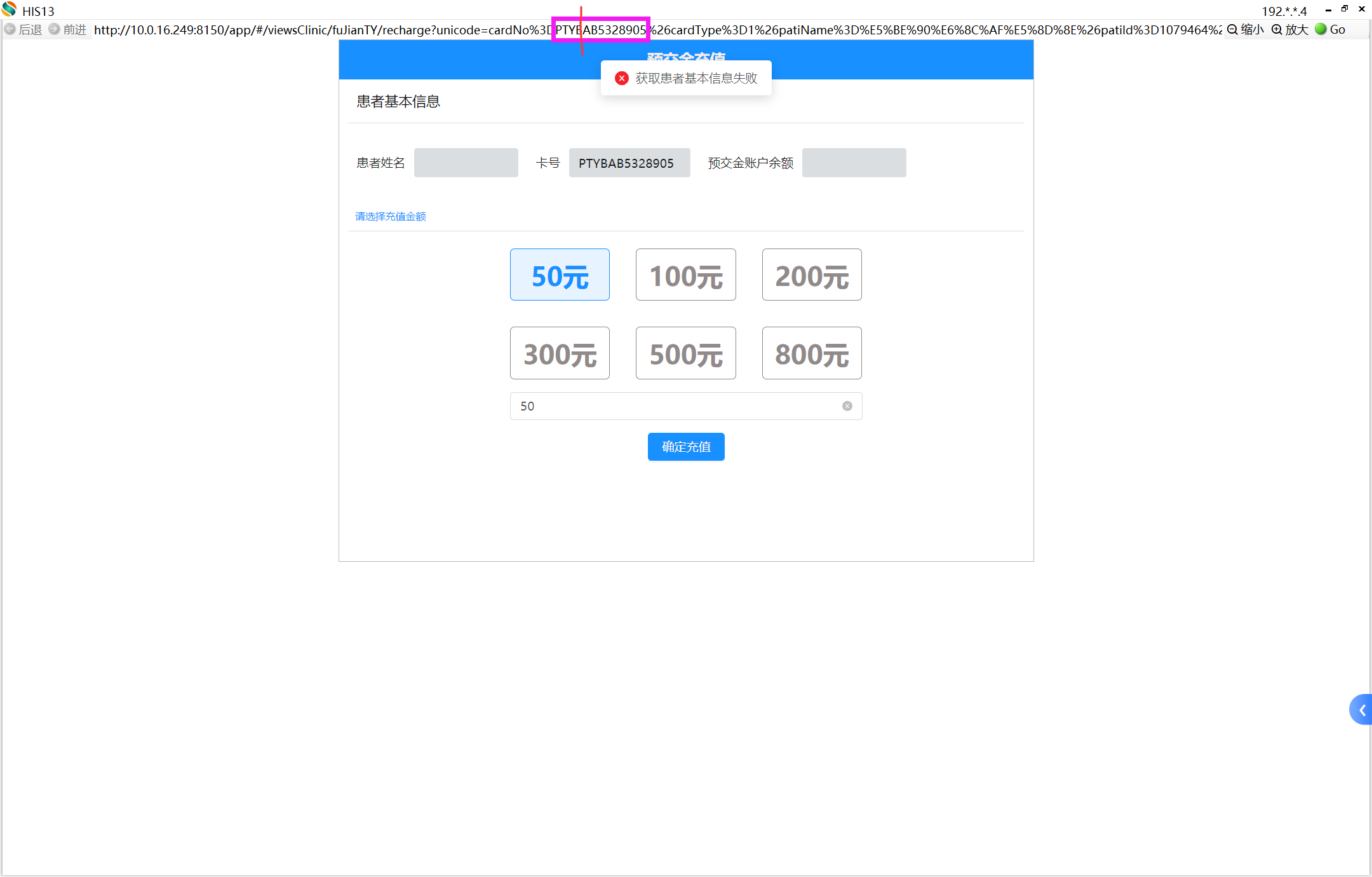Click the back arrow icon labeled 后退
Image resolution: width=1372 pixels, height=877 pixels.
[x=10, y=29]
